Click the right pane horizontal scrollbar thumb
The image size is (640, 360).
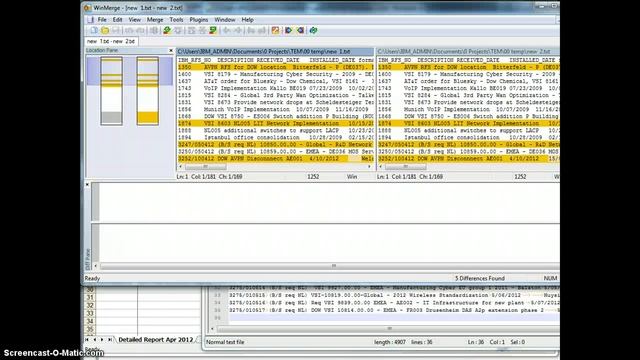pos(406,167)
